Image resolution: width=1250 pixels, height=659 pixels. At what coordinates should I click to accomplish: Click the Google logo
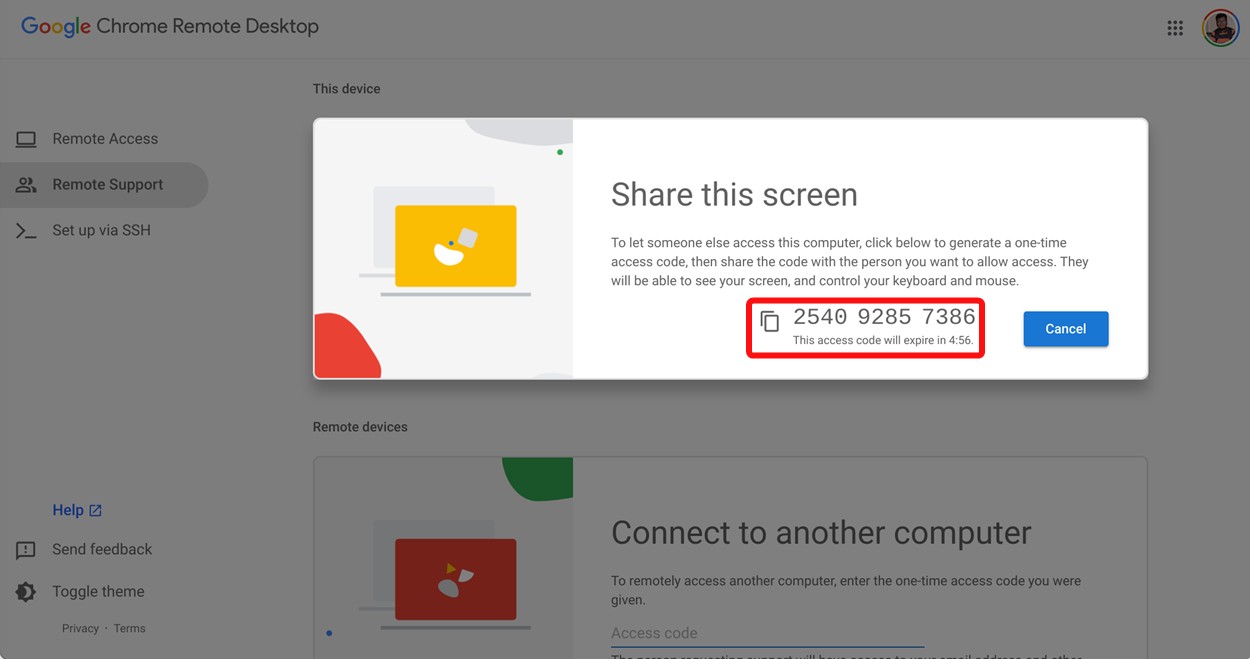click(55, 27)
